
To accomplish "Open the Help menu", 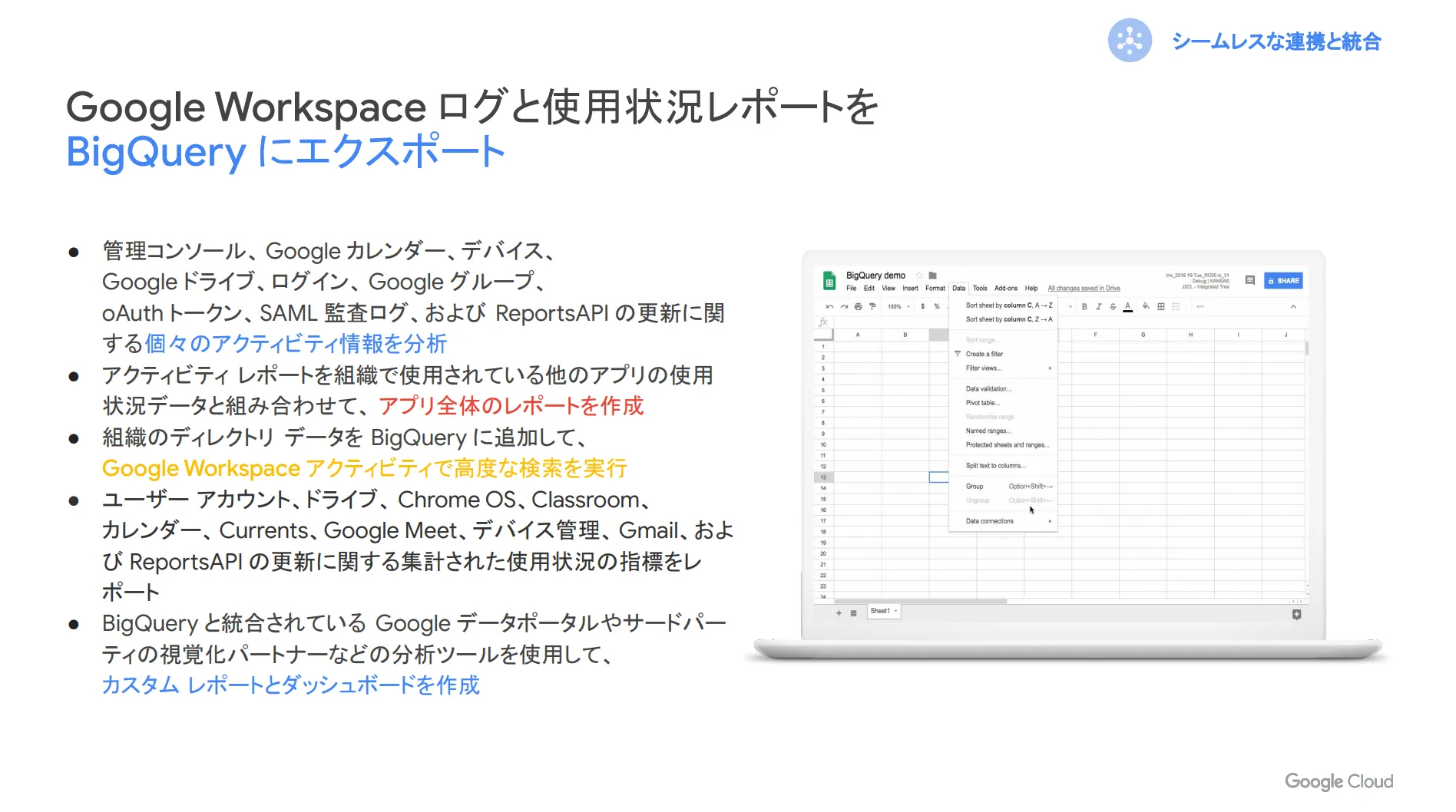I will tap(1031, 289).
